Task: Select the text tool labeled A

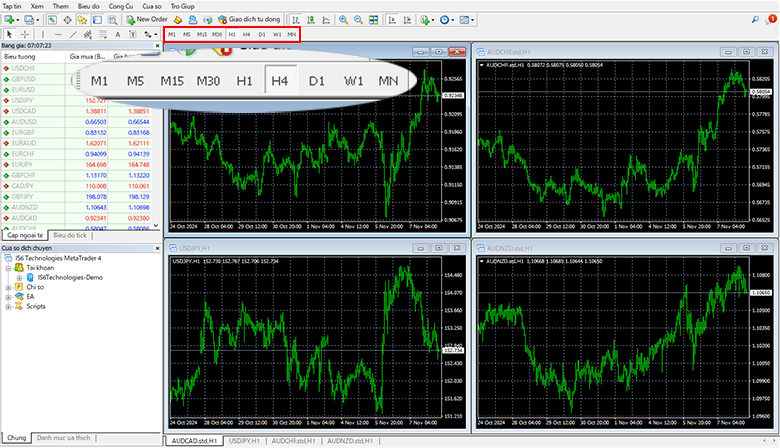Action: pyautogui.click(x=117, y=34)
